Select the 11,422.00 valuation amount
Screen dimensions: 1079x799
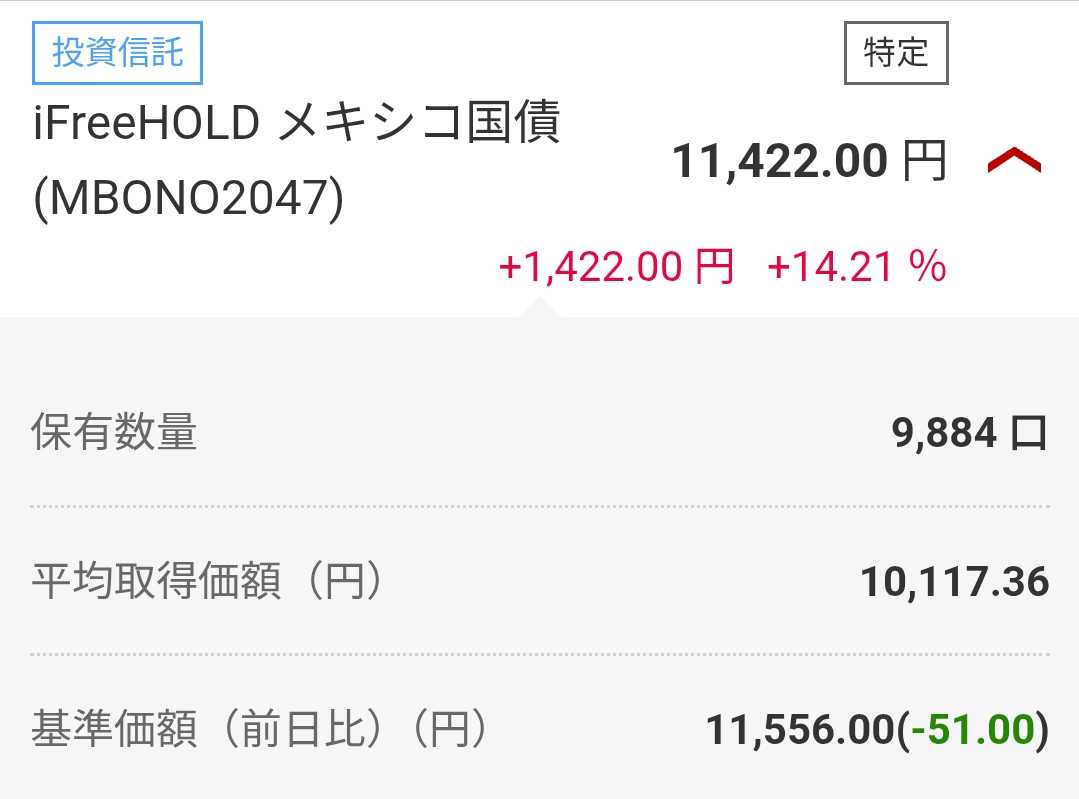(x=780, y=160)
